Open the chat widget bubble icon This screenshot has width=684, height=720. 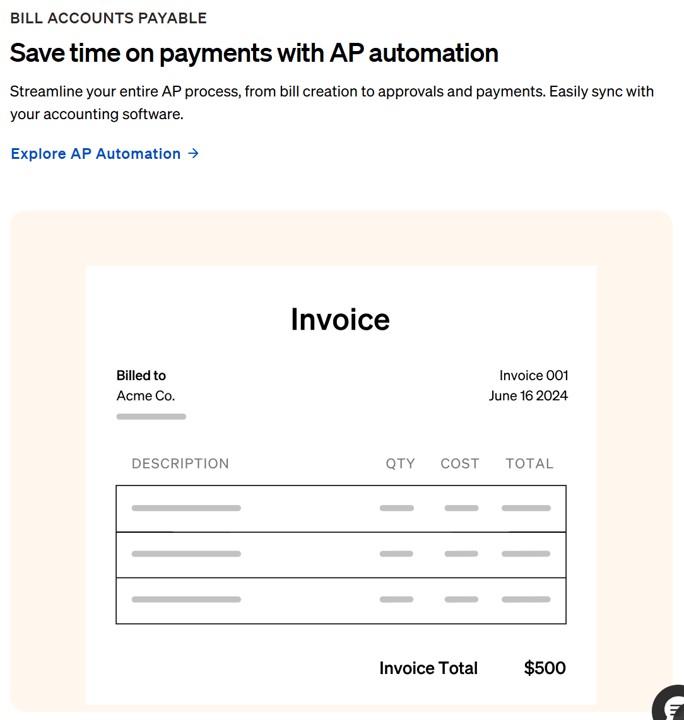tap(672, 706)
